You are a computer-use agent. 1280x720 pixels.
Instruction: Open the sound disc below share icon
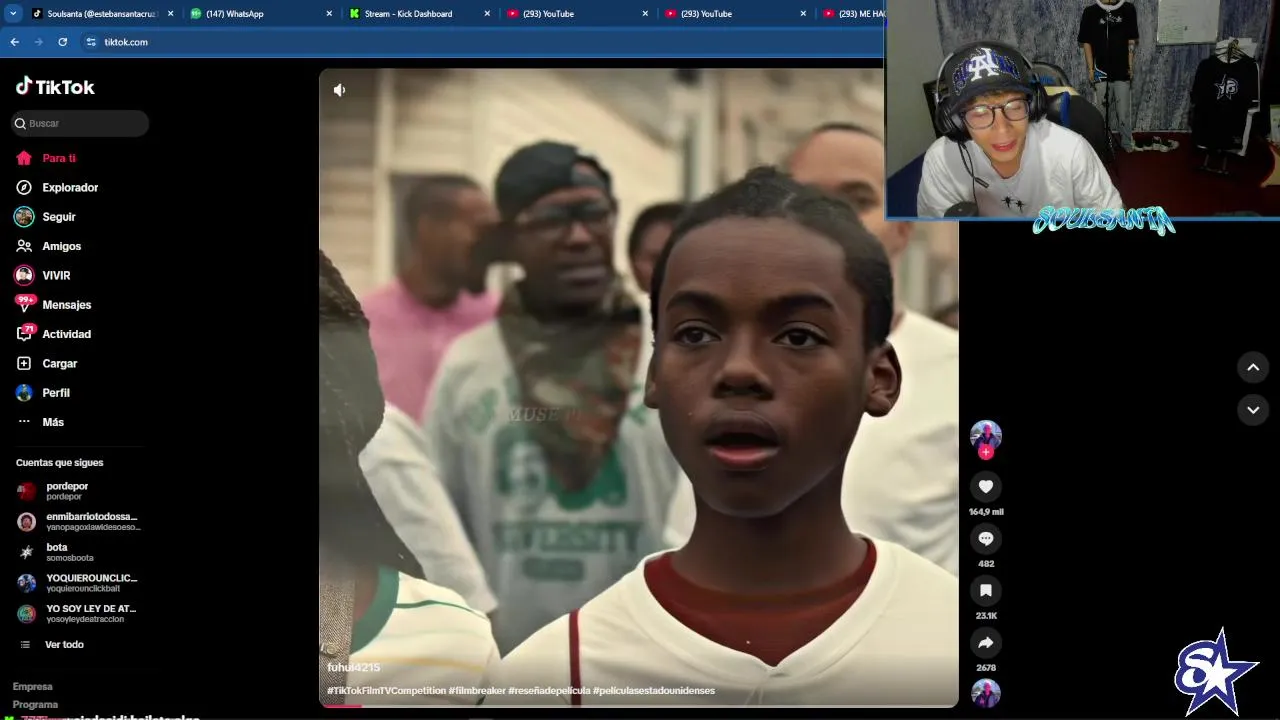click(x=986, y=693)
